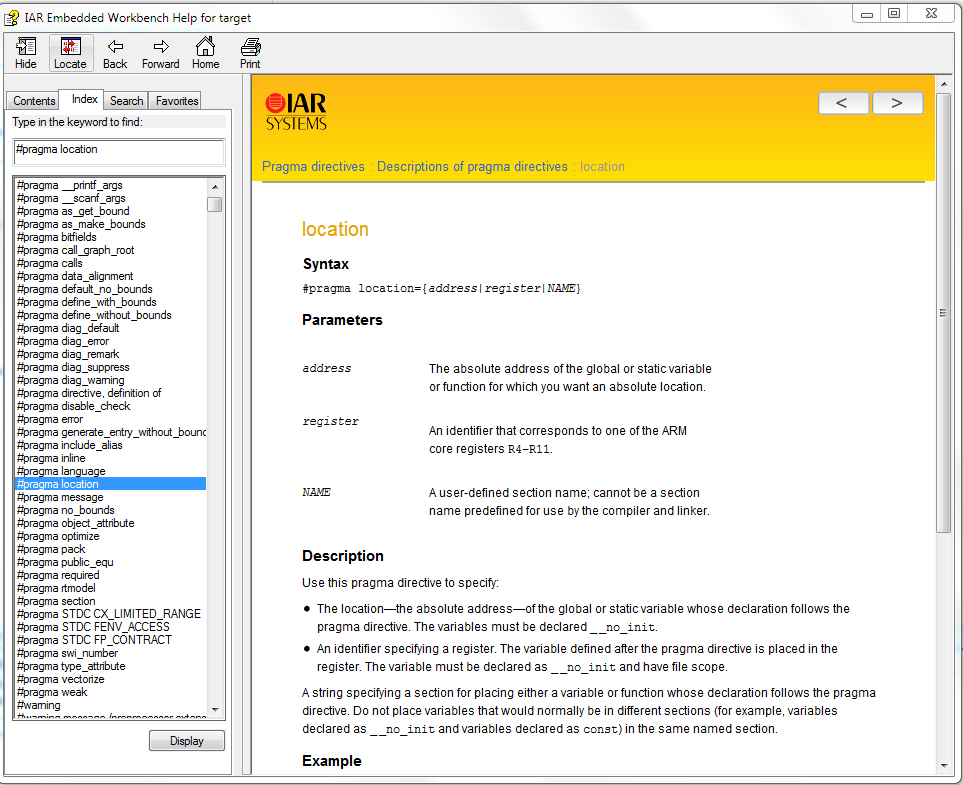Select '#pragma language' entry

point(61,471)
